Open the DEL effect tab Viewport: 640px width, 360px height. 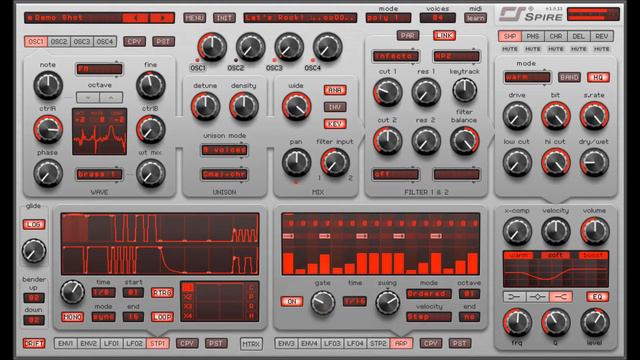pyautogui.click(x=578, y=36)
